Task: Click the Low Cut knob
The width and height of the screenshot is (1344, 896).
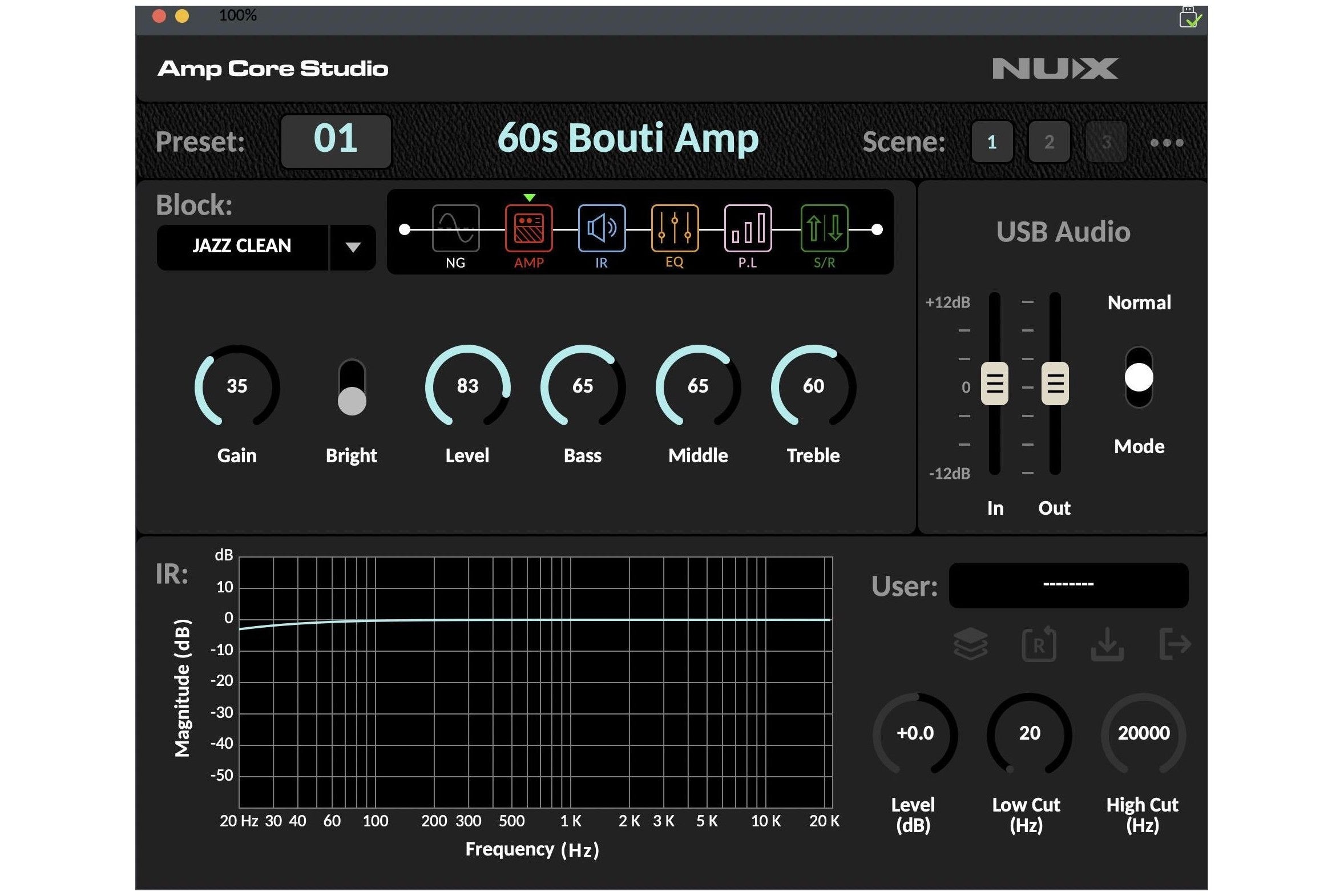Action: pos(1030,734)
